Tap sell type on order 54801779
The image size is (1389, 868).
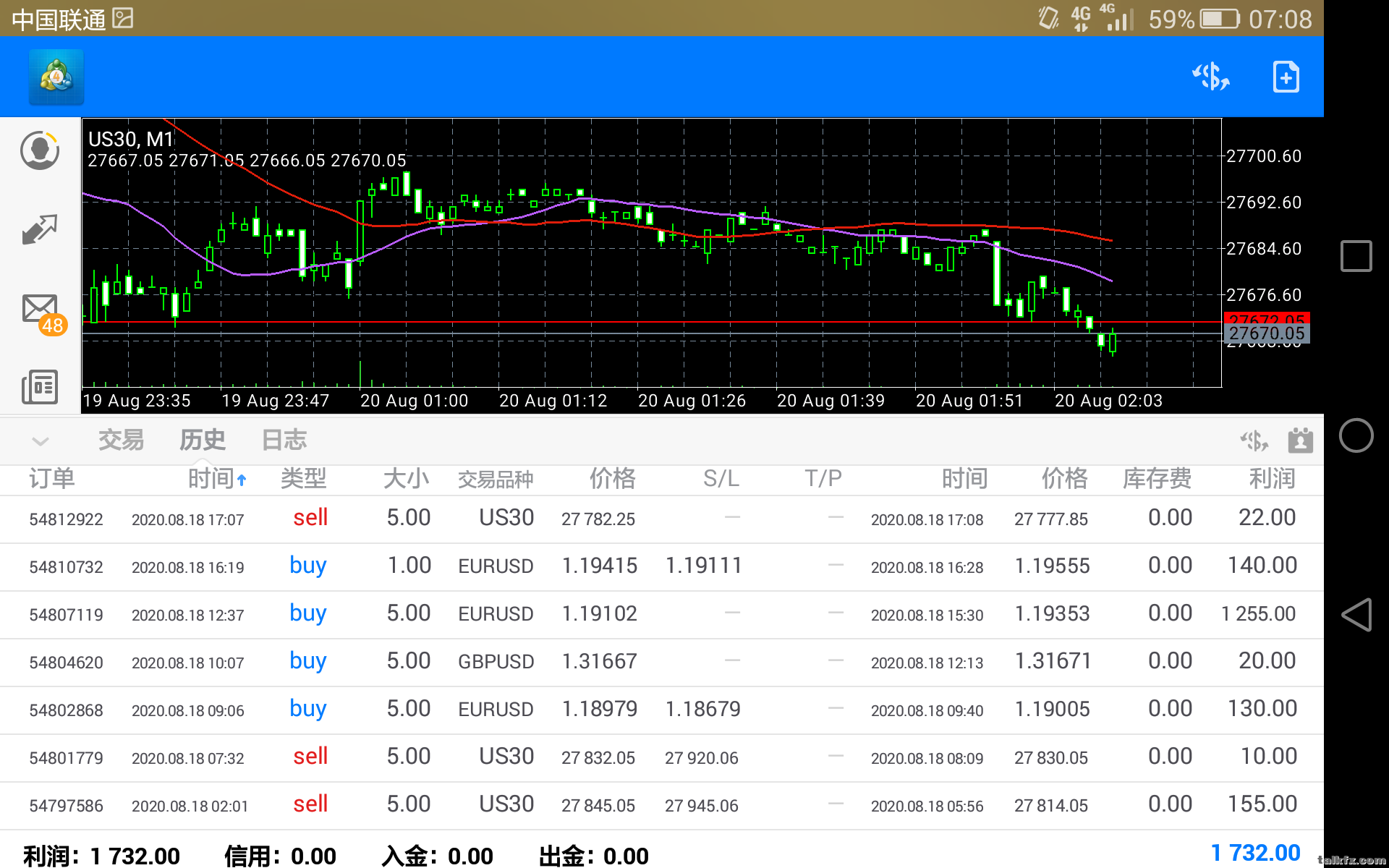pos(310,757)
